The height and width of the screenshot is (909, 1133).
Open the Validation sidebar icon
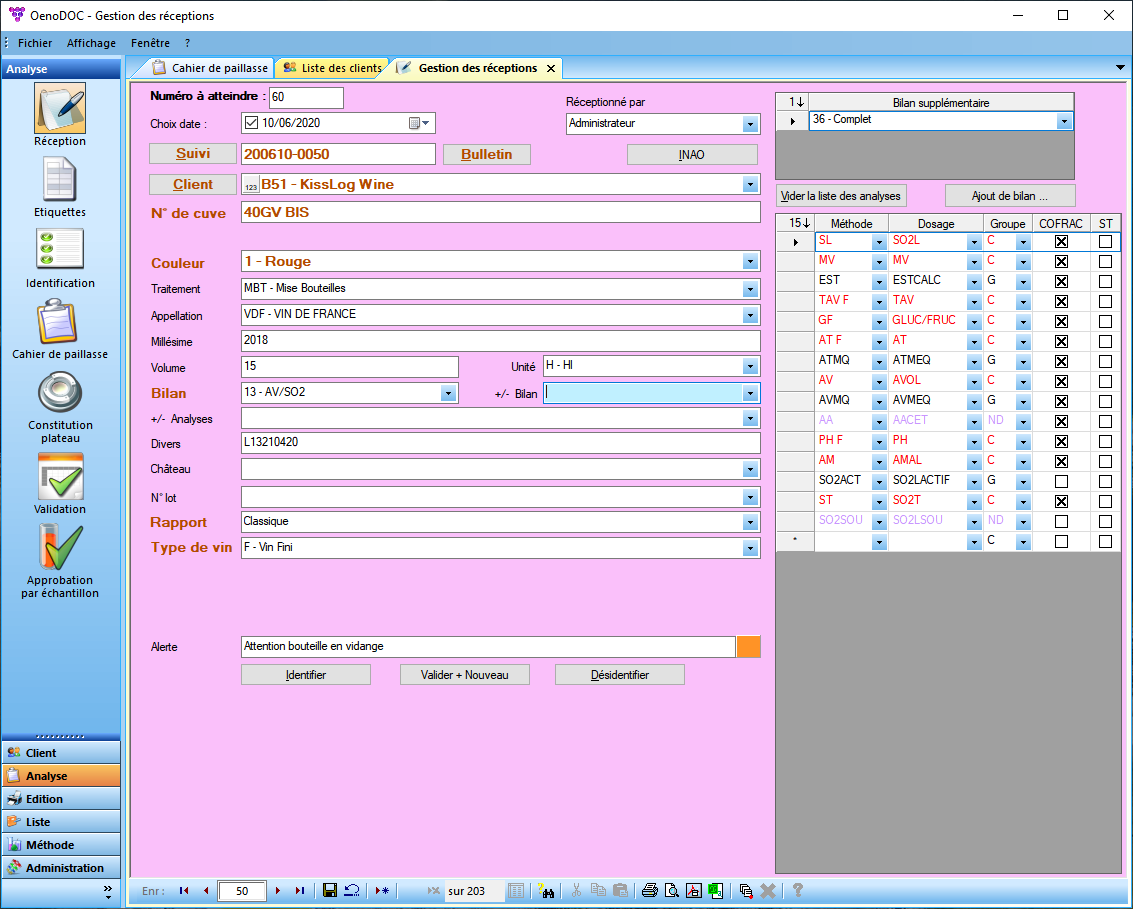pyautogui.click(x=60, y=477)
